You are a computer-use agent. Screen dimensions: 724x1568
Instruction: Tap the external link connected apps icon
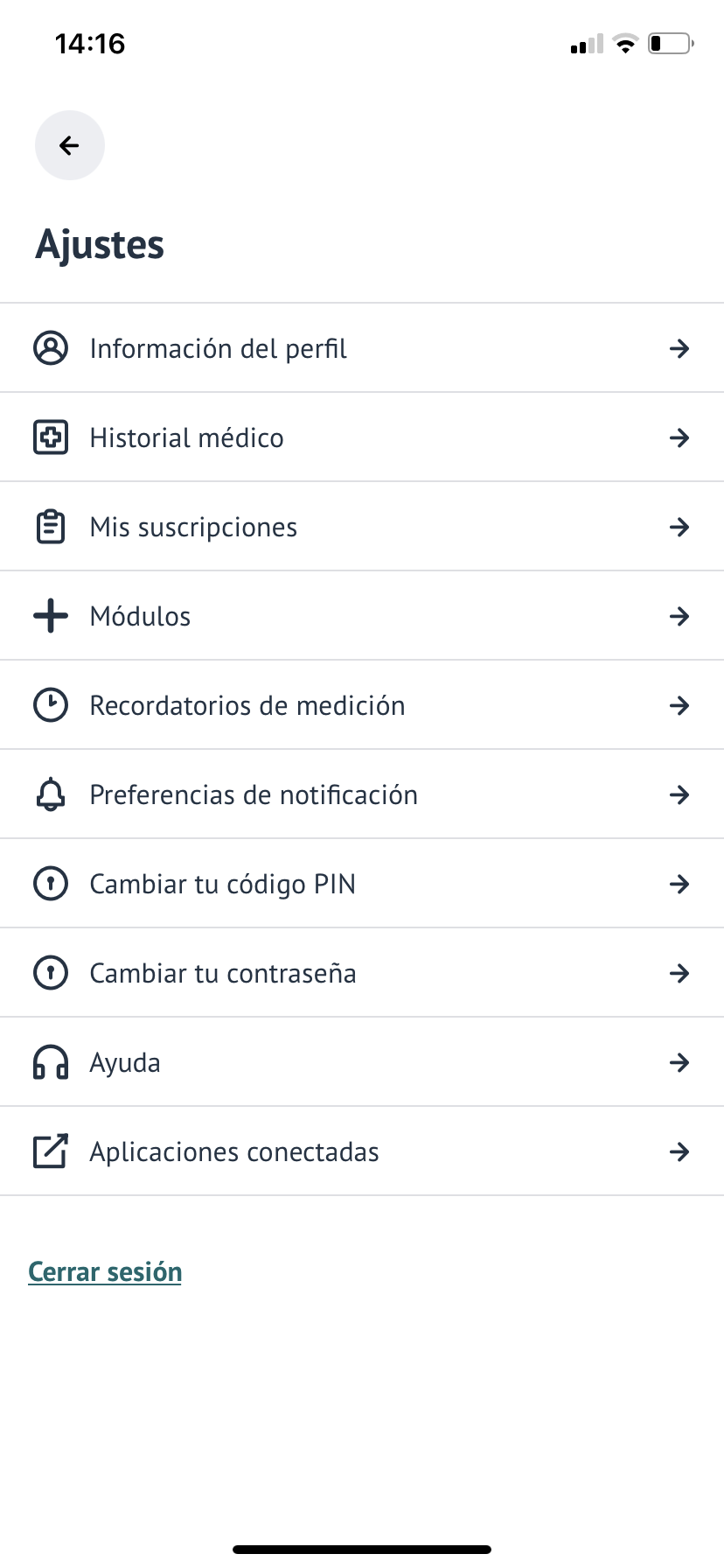click(51, 1151)
